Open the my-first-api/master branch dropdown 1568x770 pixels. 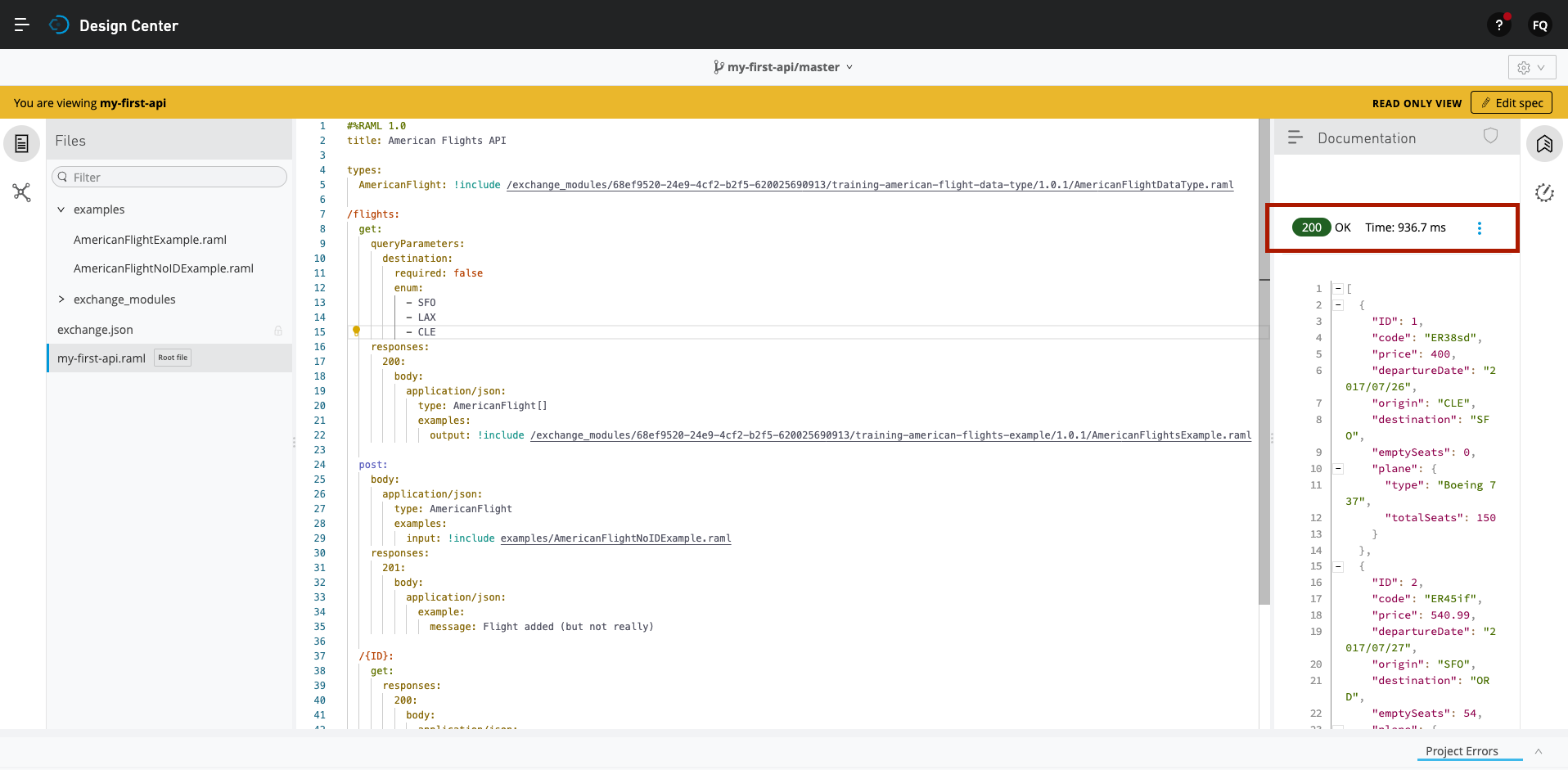pos(783,67)
